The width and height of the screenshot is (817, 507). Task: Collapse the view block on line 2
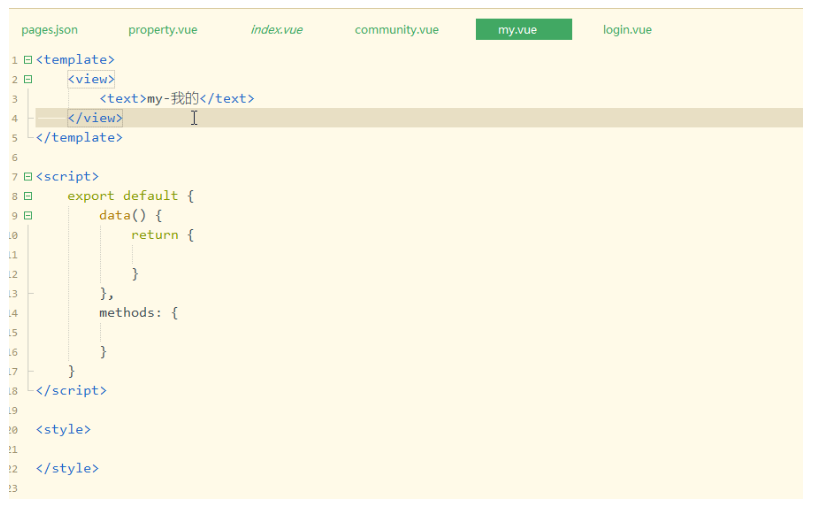point(28,79)
